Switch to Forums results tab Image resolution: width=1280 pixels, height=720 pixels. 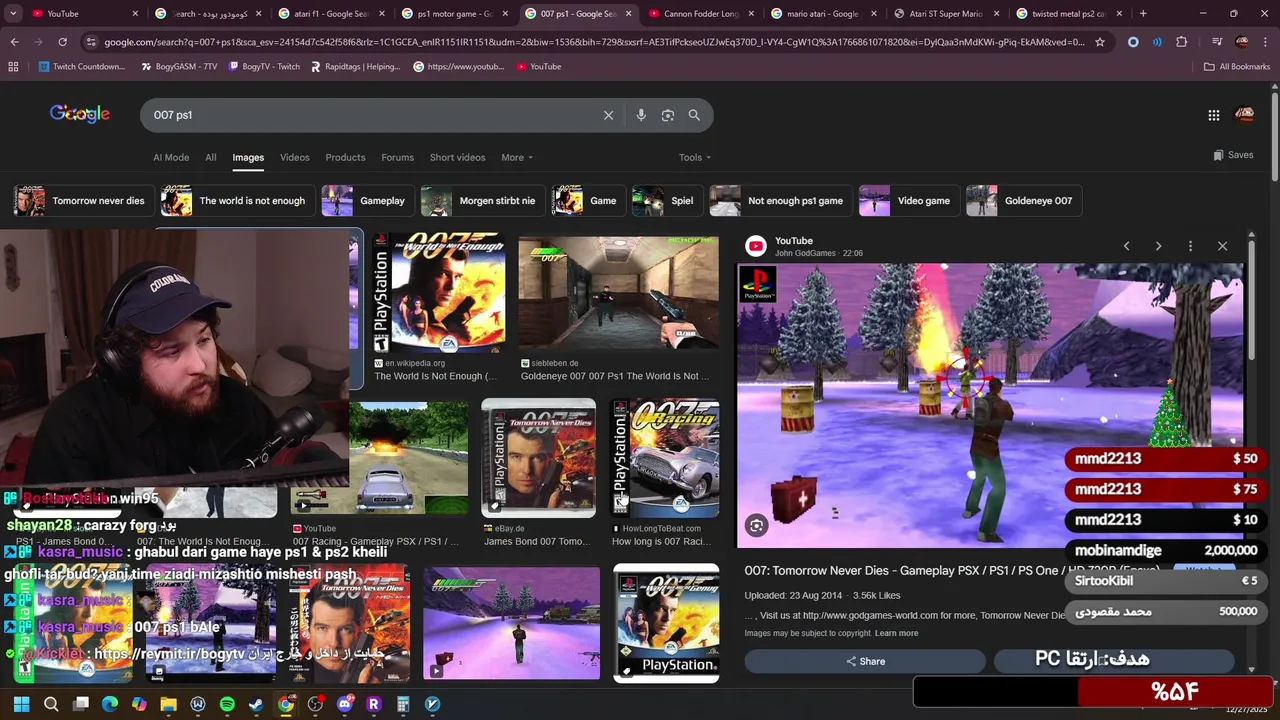pyautogui.click(x=397, y=157)
